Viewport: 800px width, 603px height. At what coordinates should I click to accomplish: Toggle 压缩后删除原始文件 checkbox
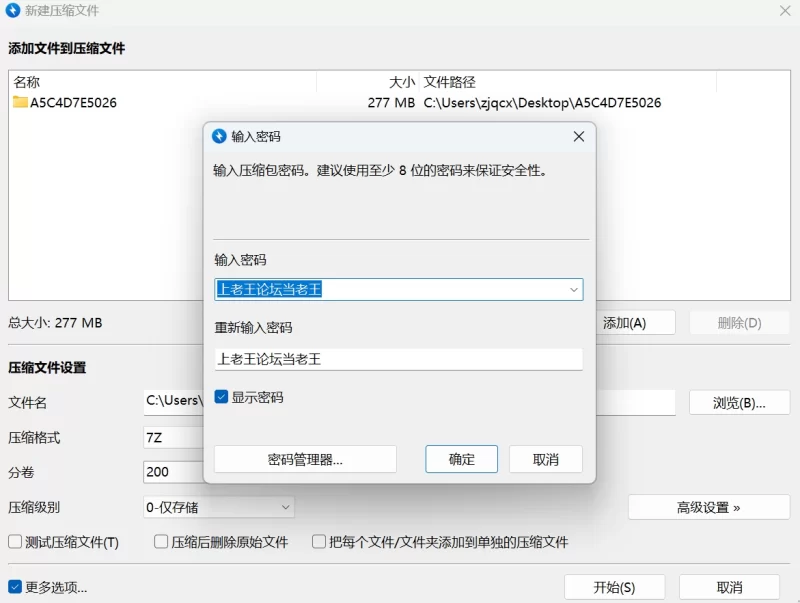161,542
